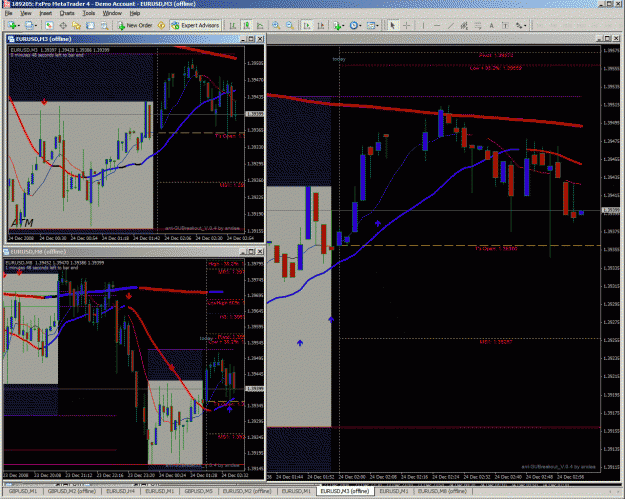Image resolution: width=625 pixels, height=499 pixels.
Task: Toggle Expert Advisors on or off
Action: coord(195,26)
